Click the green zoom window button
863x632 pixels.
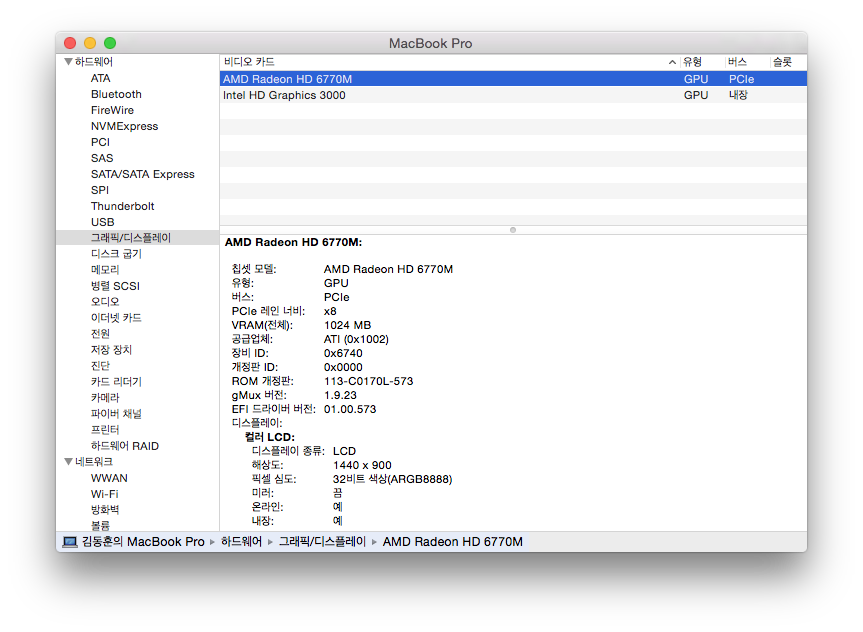click(x=110, y=43)
